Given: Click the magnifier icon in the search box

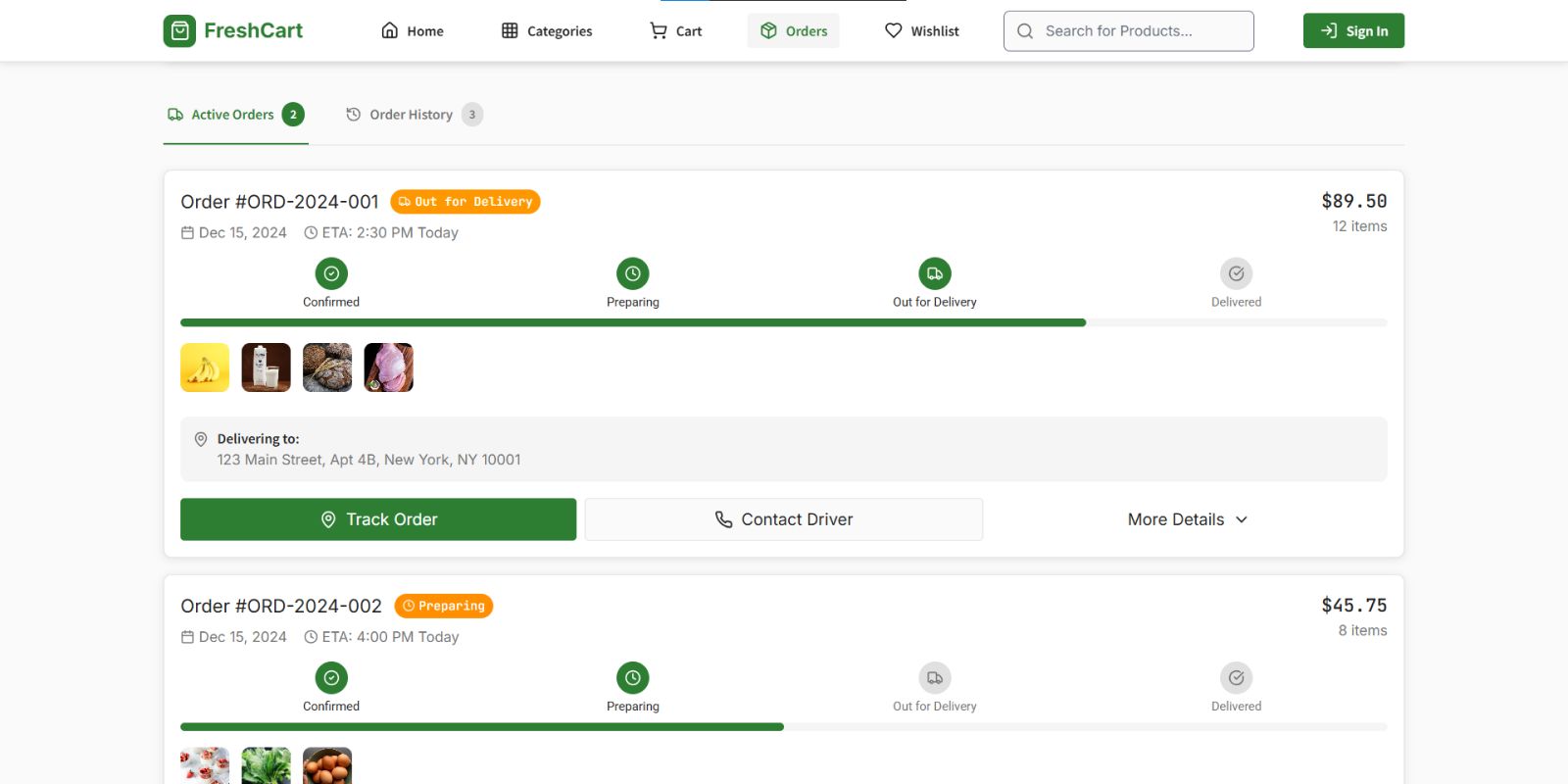Looking at the screenshot, I should (1025, 31).
